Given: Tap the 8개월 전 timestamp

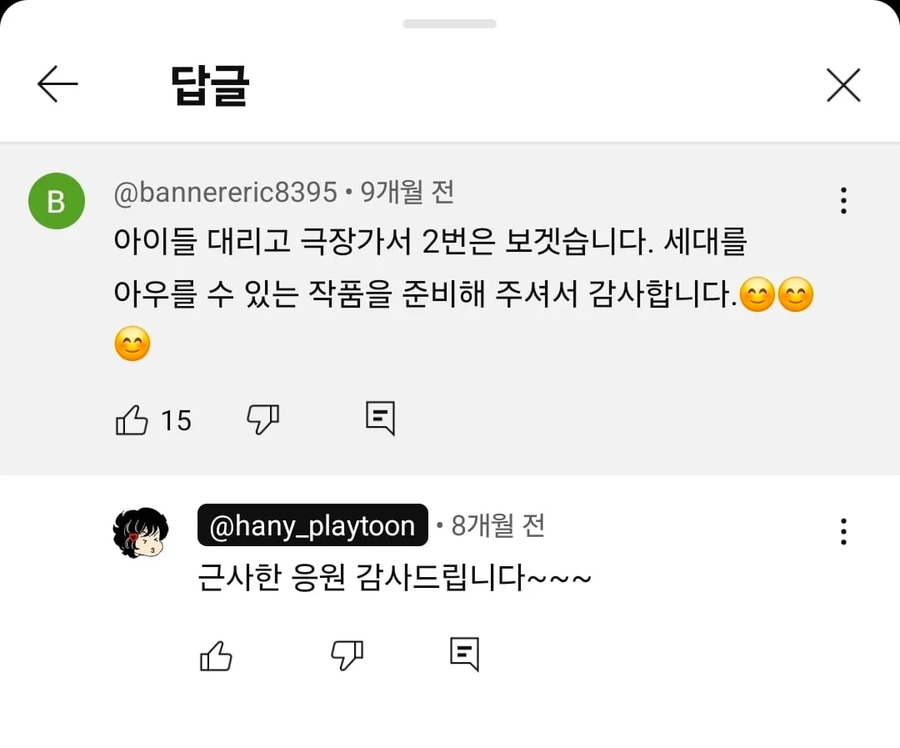Looking at the screenshot, I should pos(498,526).
